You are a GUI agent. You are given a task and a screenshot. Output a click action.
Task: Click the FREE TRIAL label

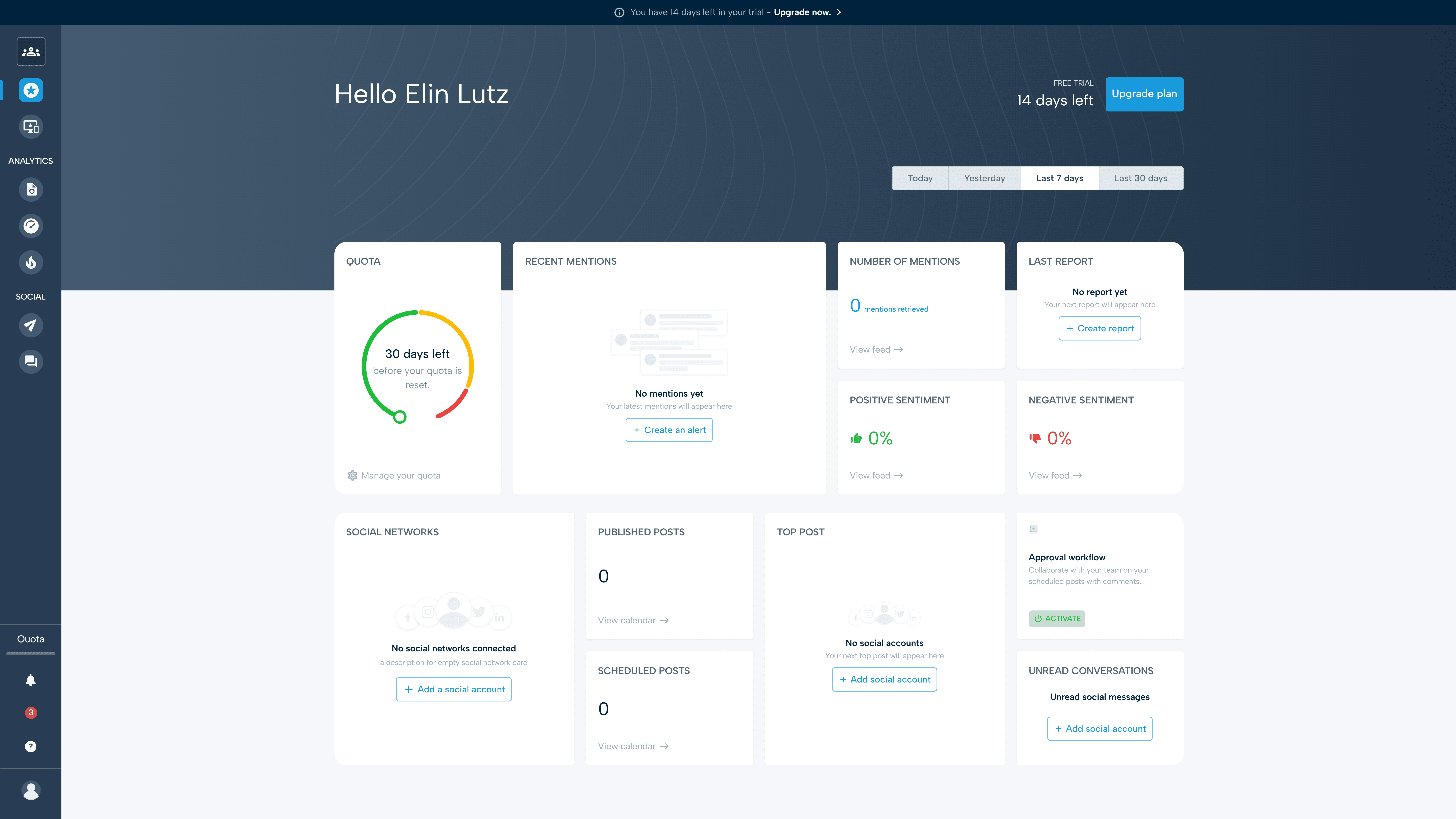(x=1073, y=83)
